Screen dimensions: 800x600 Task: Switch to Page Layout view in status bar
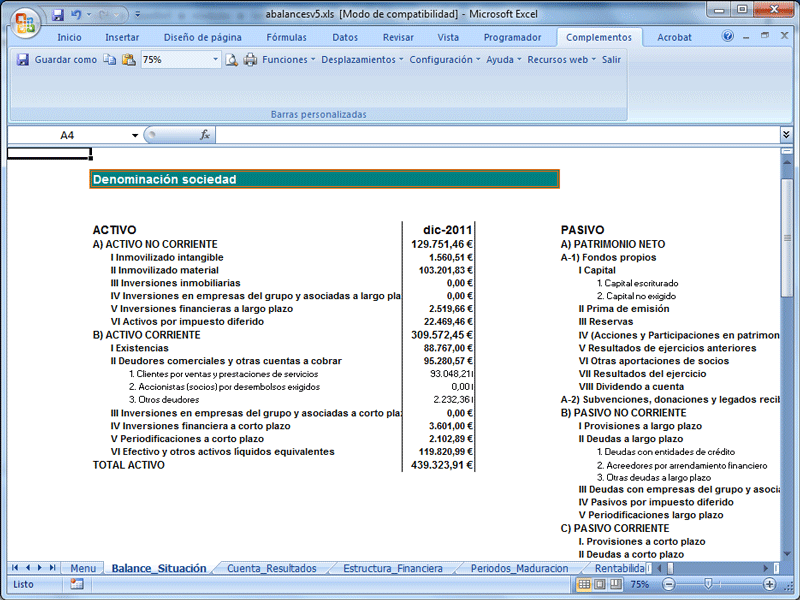[600, 584]
